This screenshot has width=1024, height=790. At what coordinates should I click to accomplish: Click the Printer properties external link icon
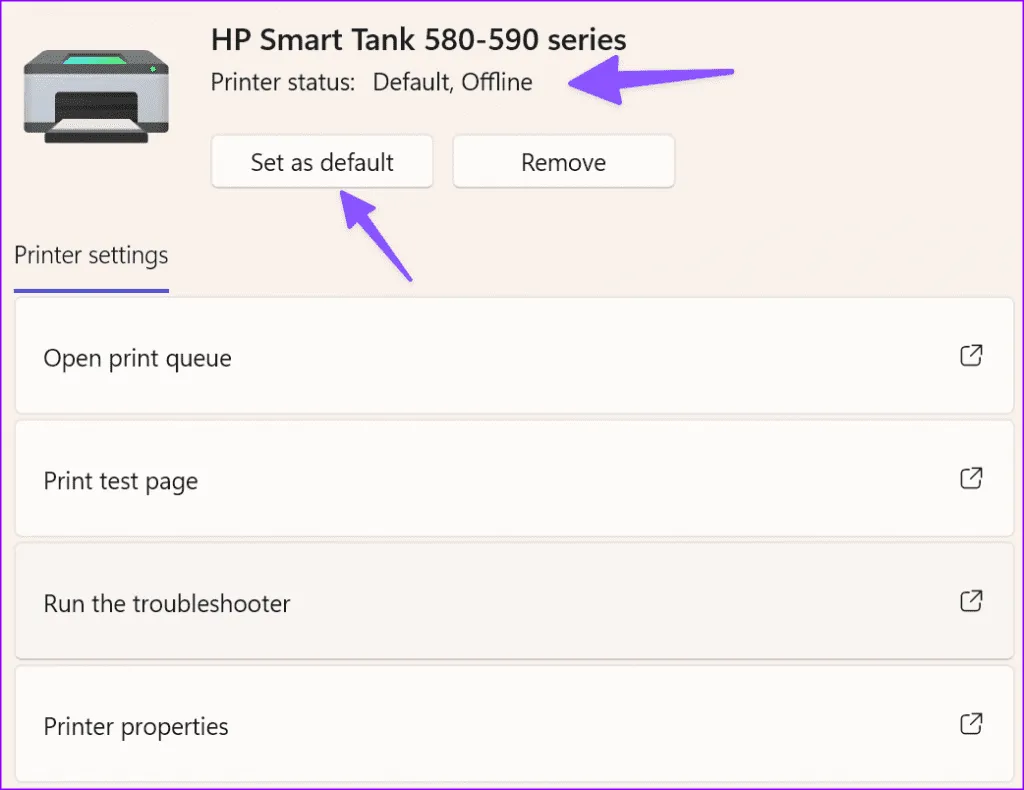tap(970, 724)
